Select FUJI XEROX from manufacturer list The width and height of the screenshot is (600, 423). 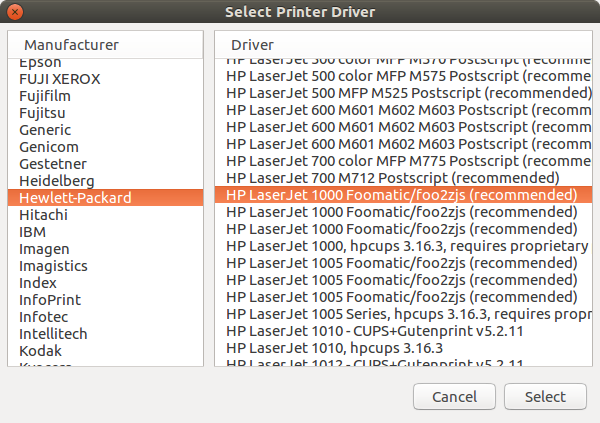(56, 79)
